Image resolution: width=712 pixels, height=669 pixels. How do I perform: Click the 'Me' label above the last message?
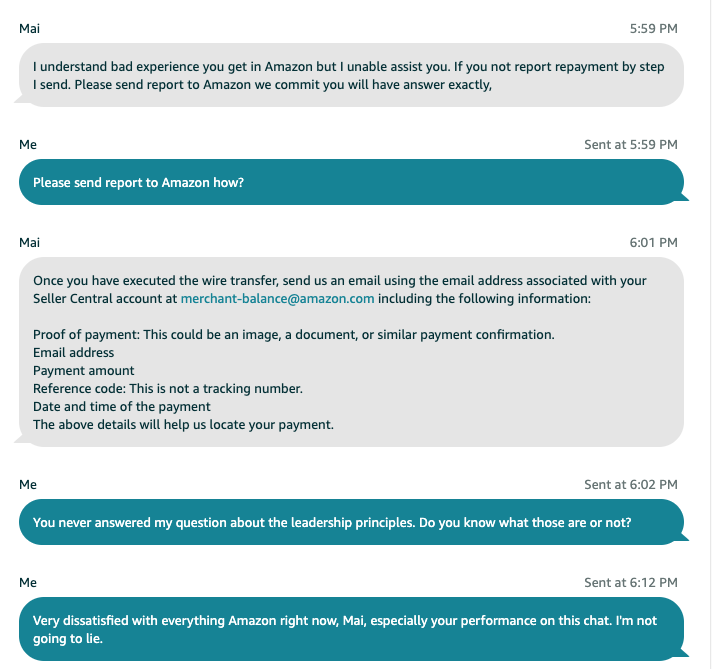point(28,583)
